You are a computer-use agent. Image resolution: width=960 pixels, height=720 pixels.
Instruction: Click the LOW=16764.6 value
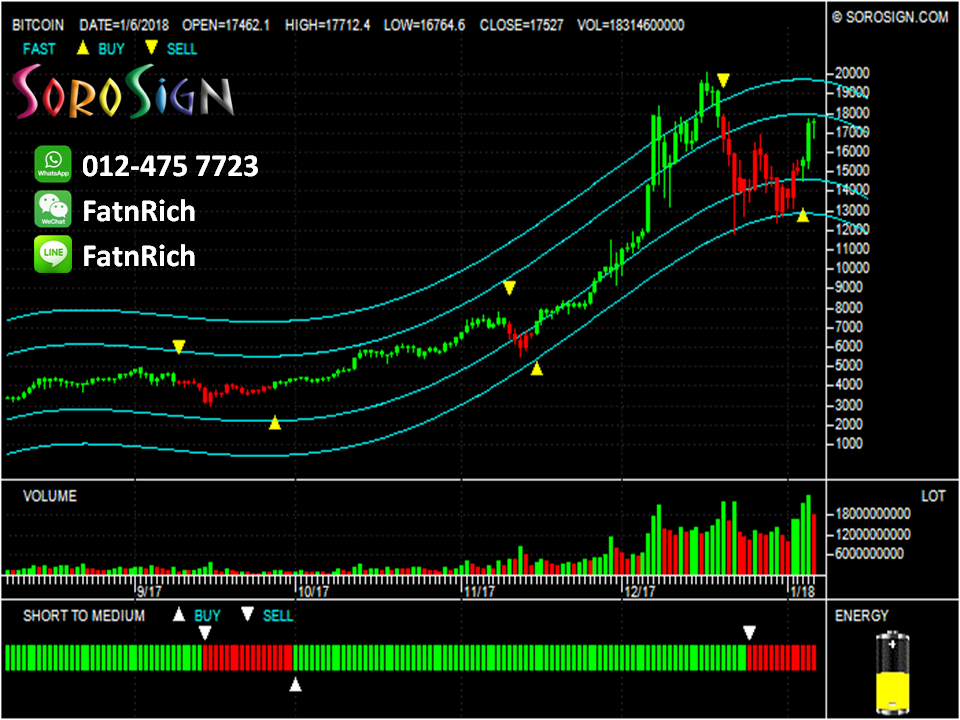tap(424, 25)
